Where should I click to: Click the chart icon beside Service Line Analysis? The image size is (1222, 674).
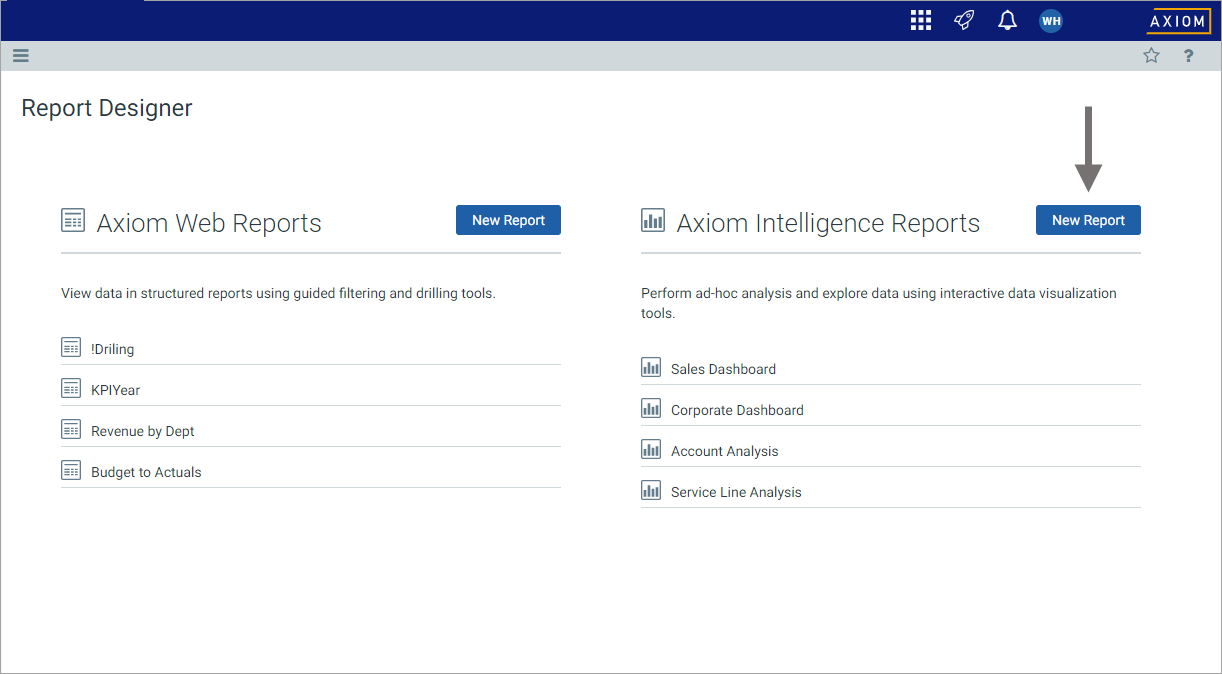[x=651, y=490]
